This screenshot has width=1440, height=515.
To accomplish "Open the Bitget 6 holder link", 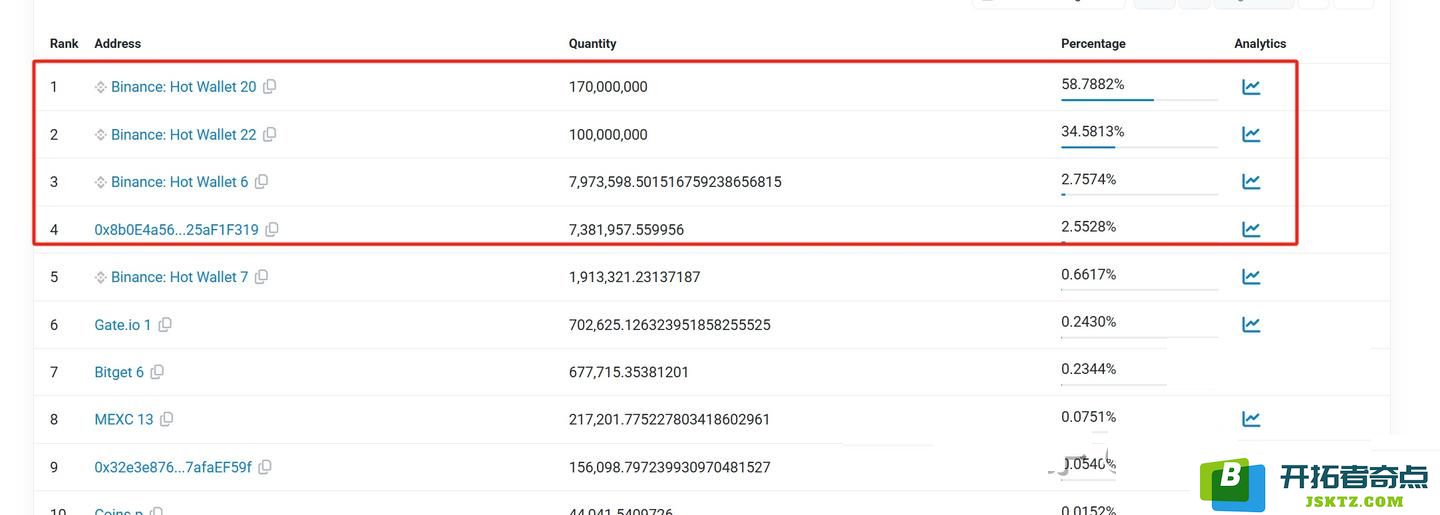I will 119,372.
